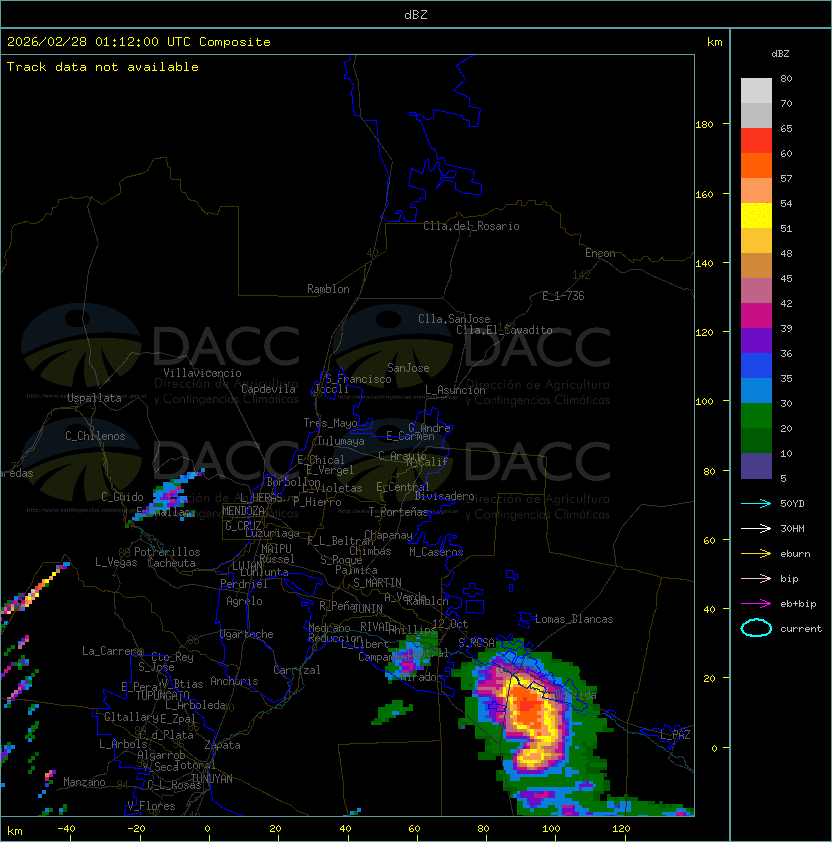This screenshot has height=842, width=832.
Task: Click the 'Cacheuta' map label
Action: pos(171,563)
